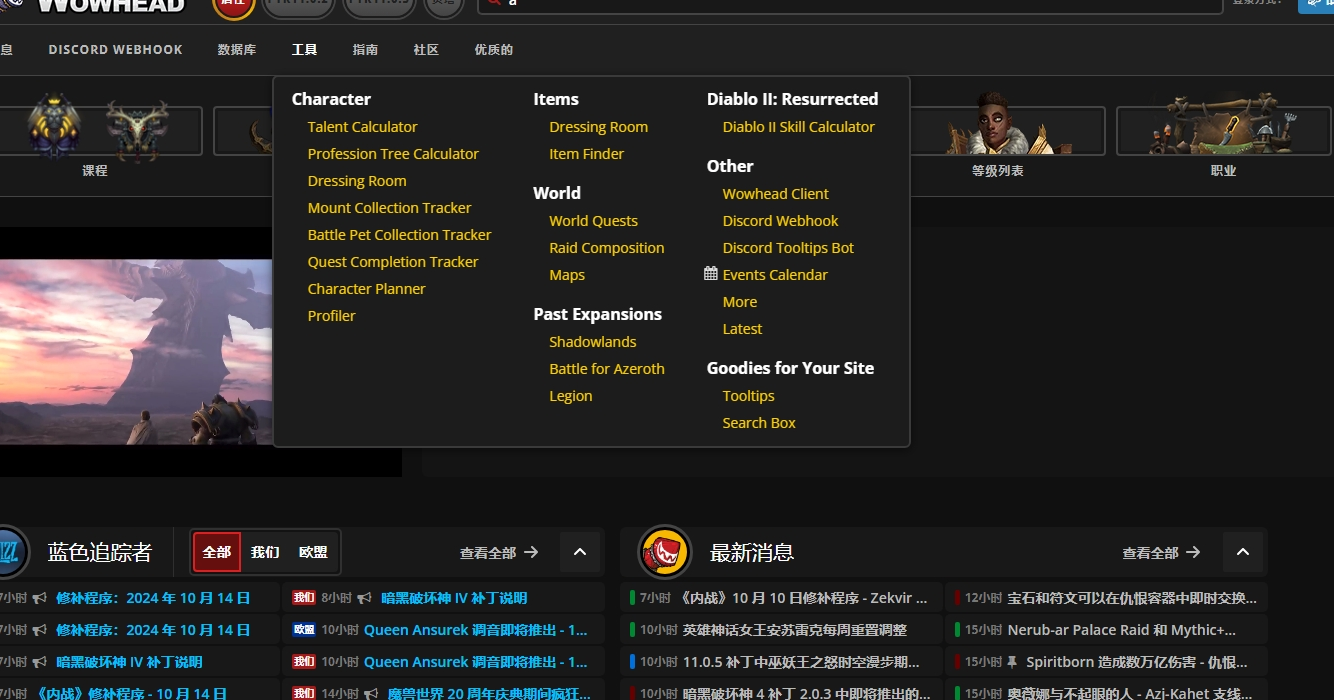Open Dressing Room under Items
Screen dimensions: 1334x700
point(598,127)
